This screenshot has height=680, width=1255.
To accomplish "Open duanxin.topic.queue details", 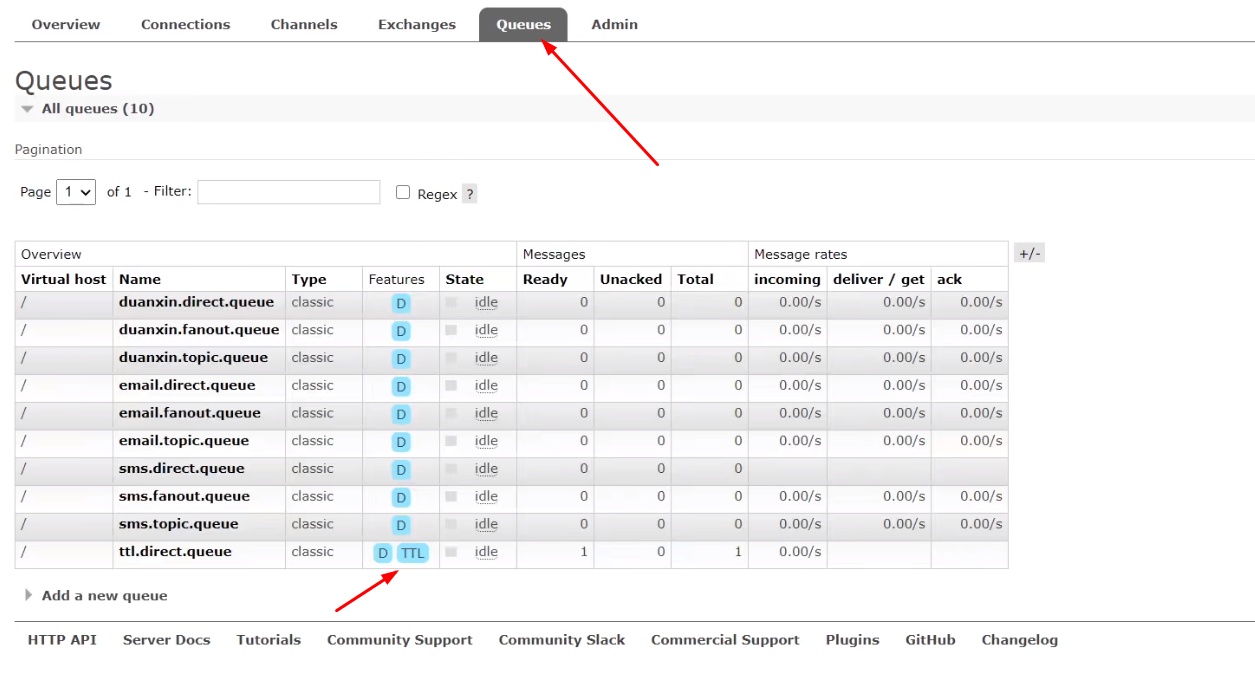I will (193, 358).
